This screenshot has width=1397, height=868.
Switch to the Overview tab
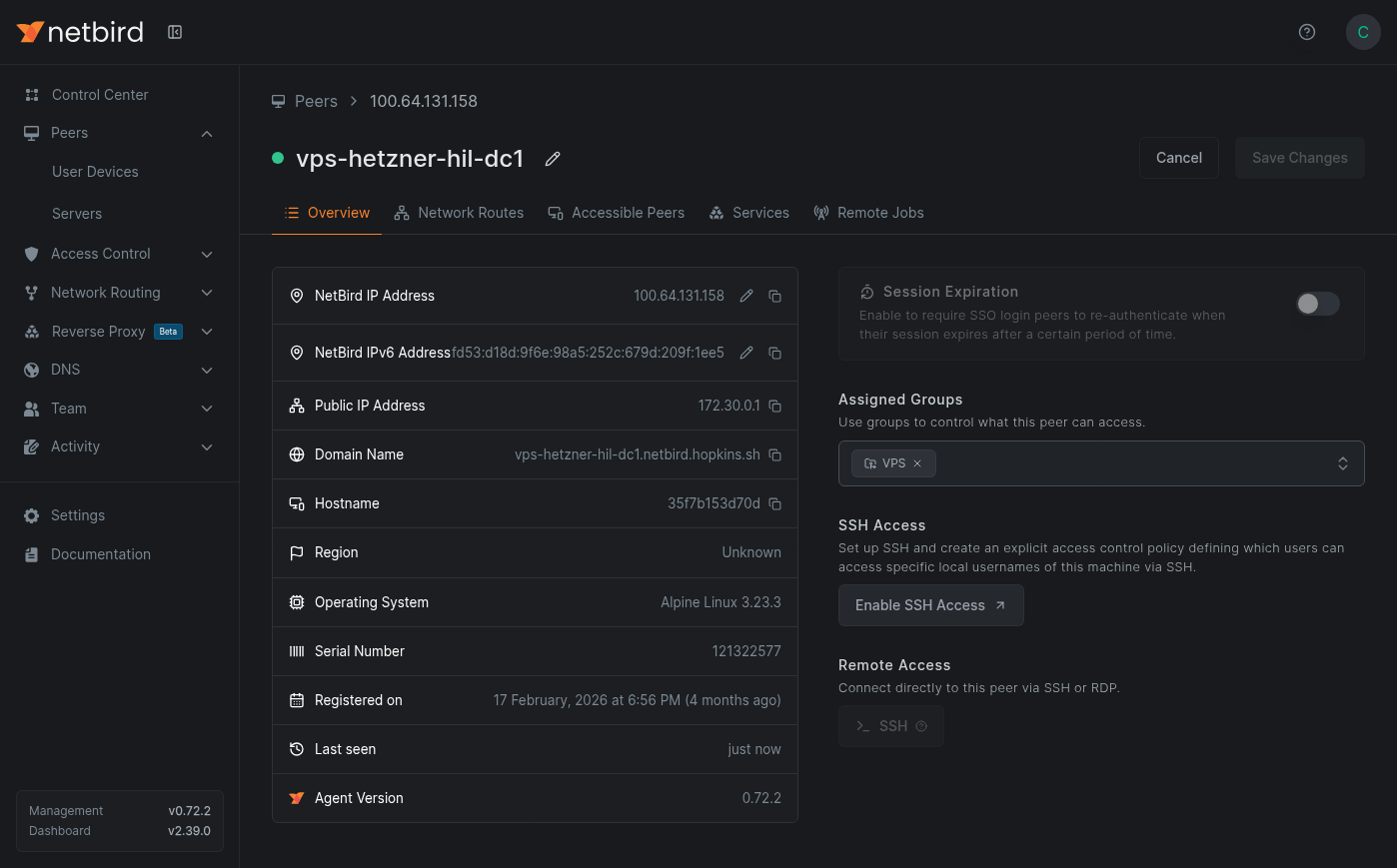[x=327, y=213]
